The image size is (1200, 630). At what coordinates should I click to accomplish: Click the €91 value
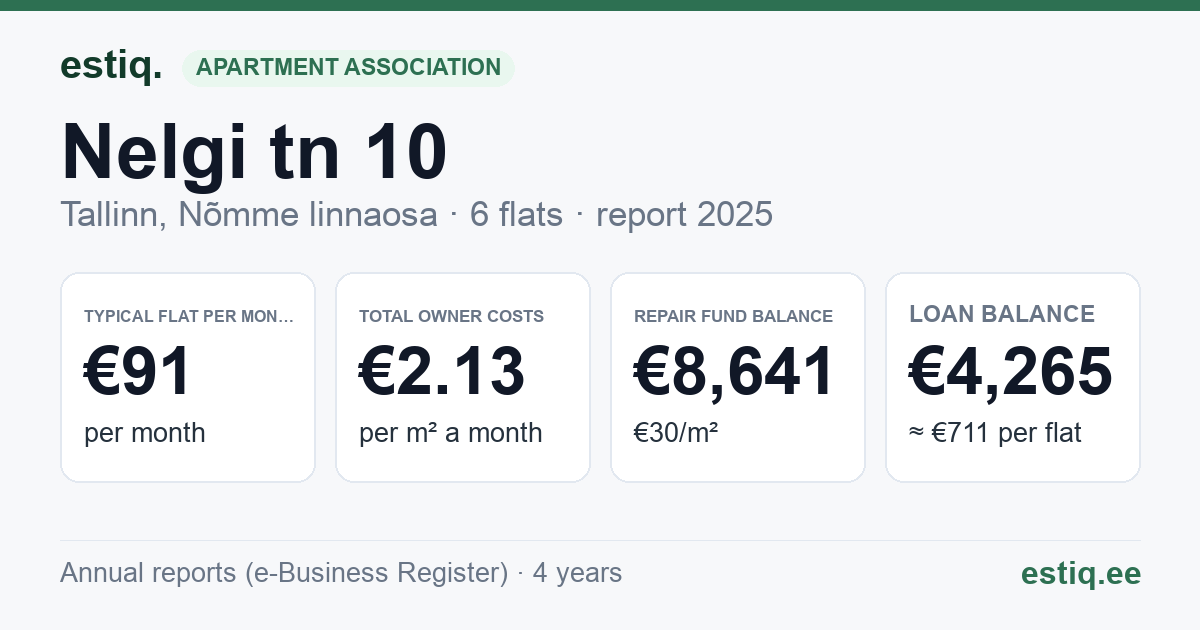137,371
